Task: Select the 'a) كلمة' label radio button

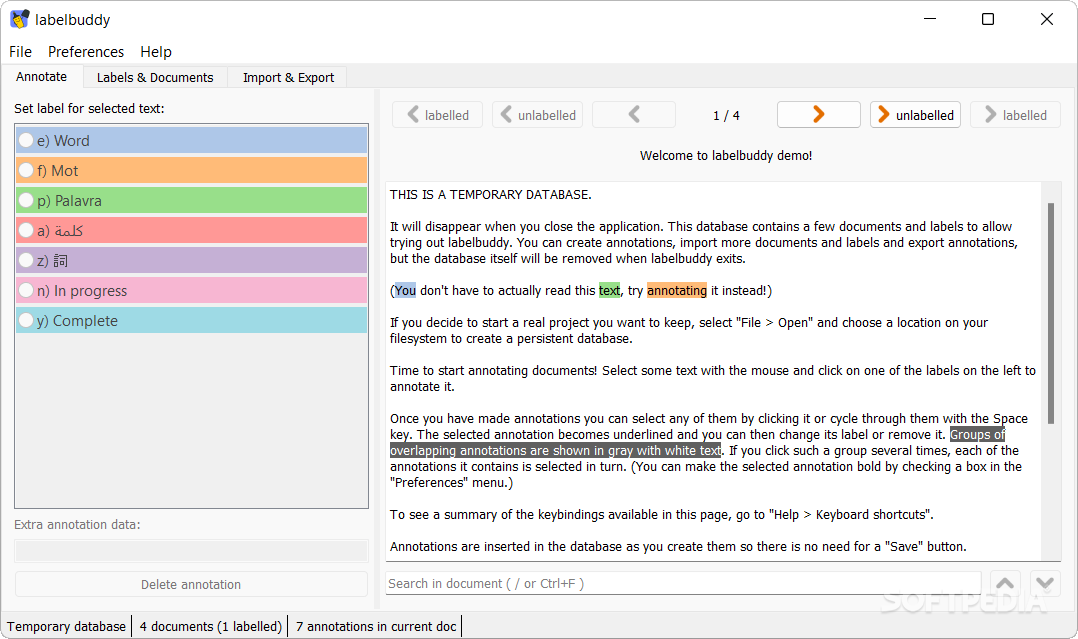Action: [x=26, y=230]
